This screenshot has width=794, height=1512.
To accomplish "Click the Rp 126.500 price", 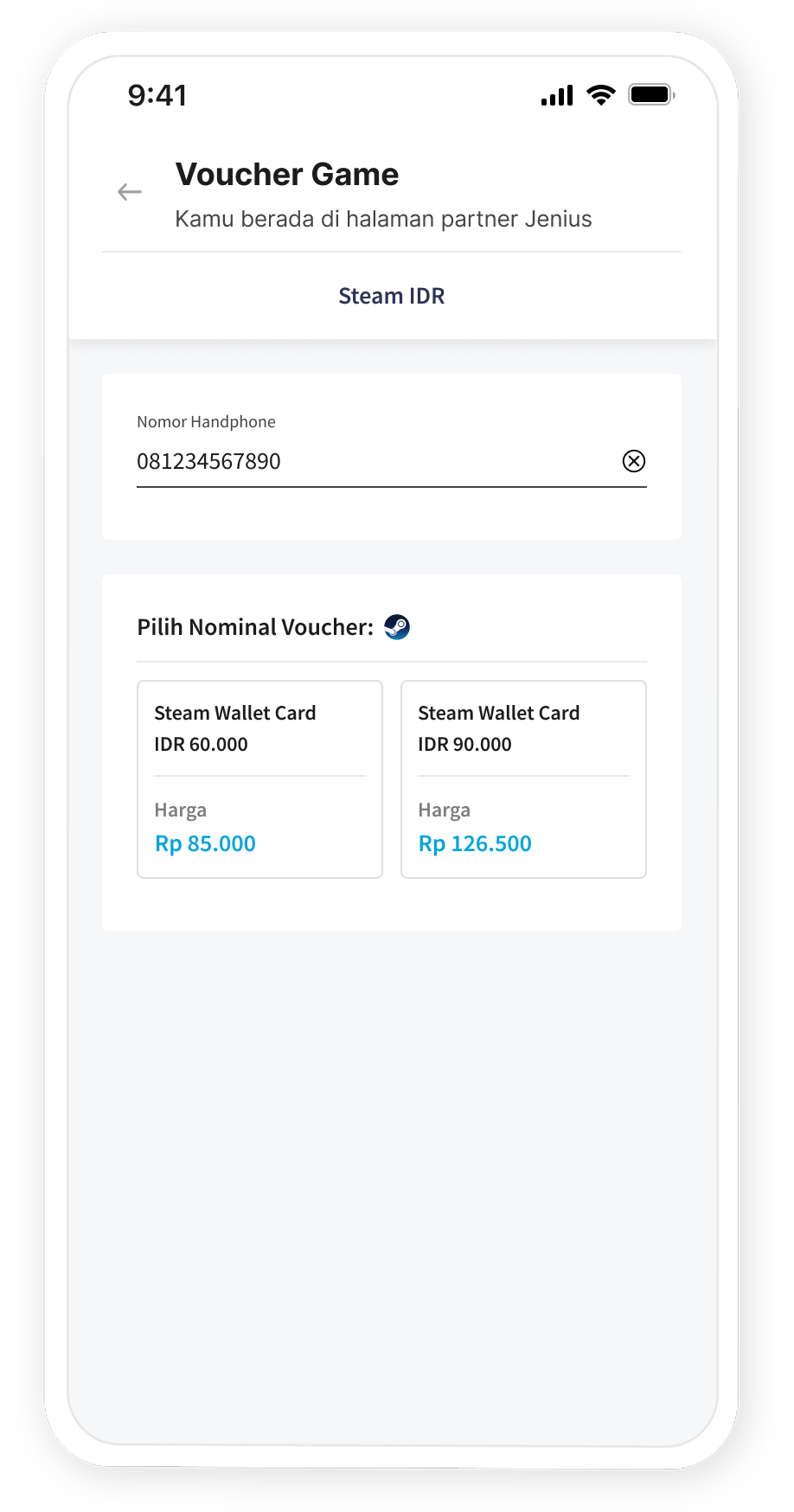I will click(x=475, y=843).
